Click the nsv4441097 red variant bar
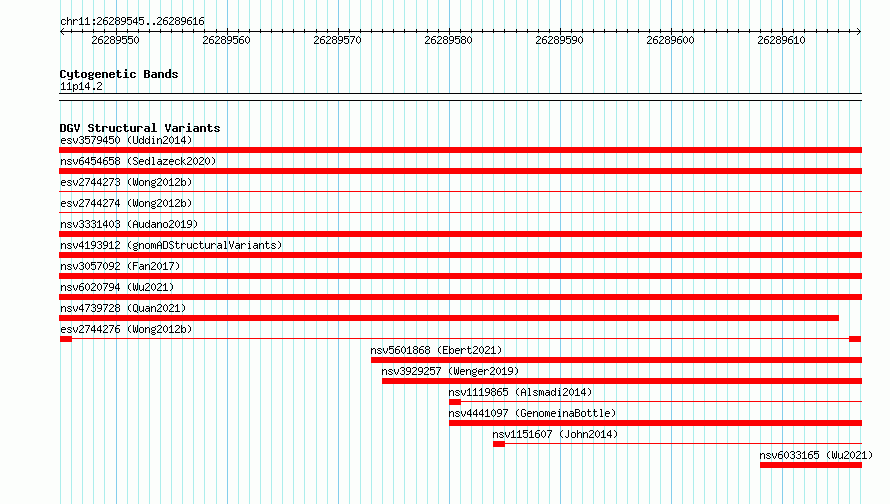The height and width of the screenshot is (504, 890). 656,423
